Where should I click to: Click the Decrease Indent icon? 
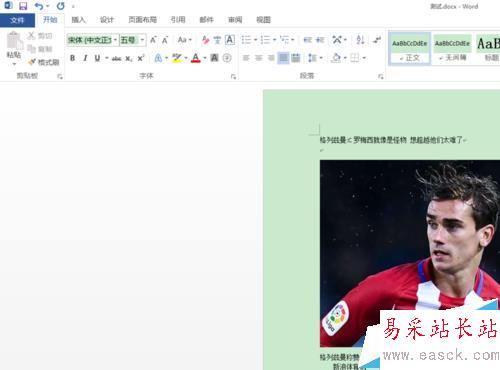pos(308,40)
